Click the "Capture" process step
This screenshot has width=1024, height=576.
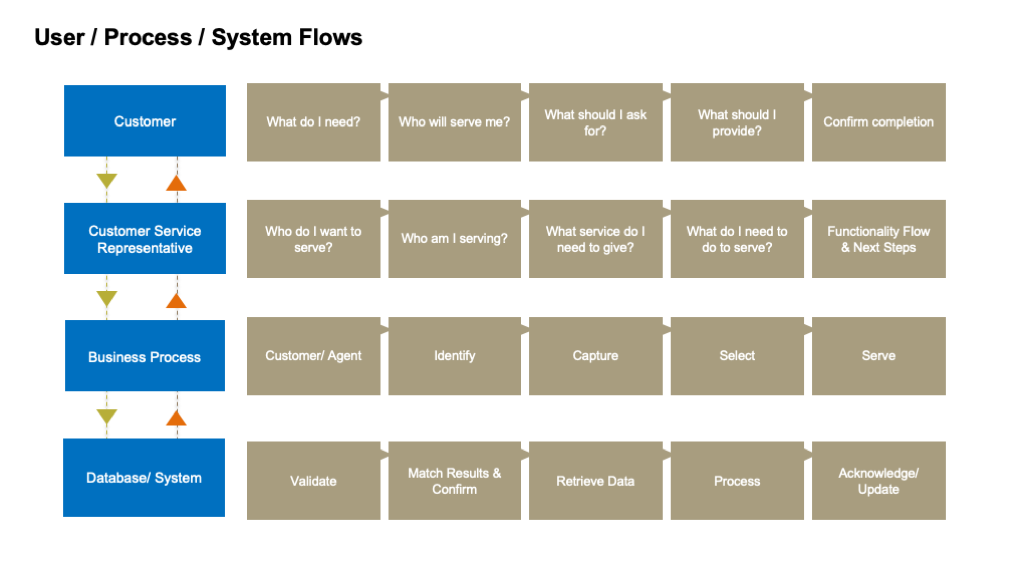(x=595, y=356)
